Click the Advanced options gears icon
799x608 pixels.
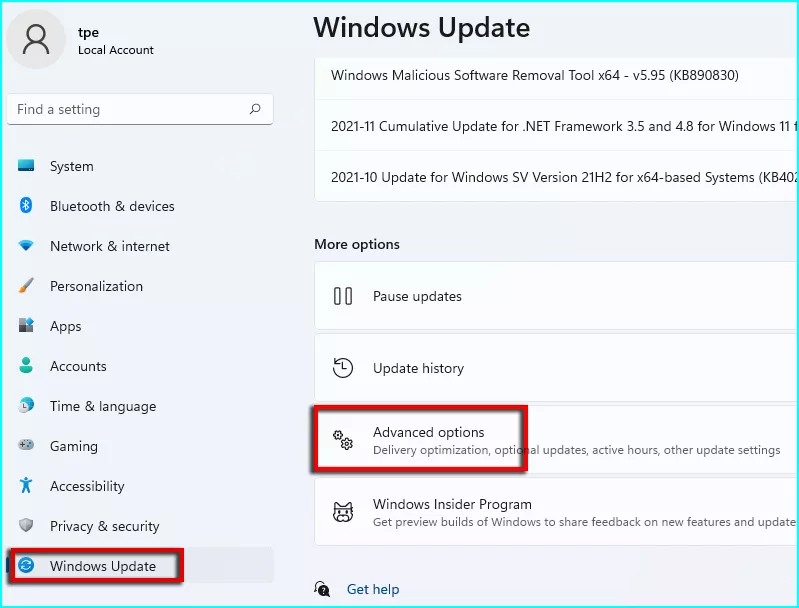[x=343, y=440]
